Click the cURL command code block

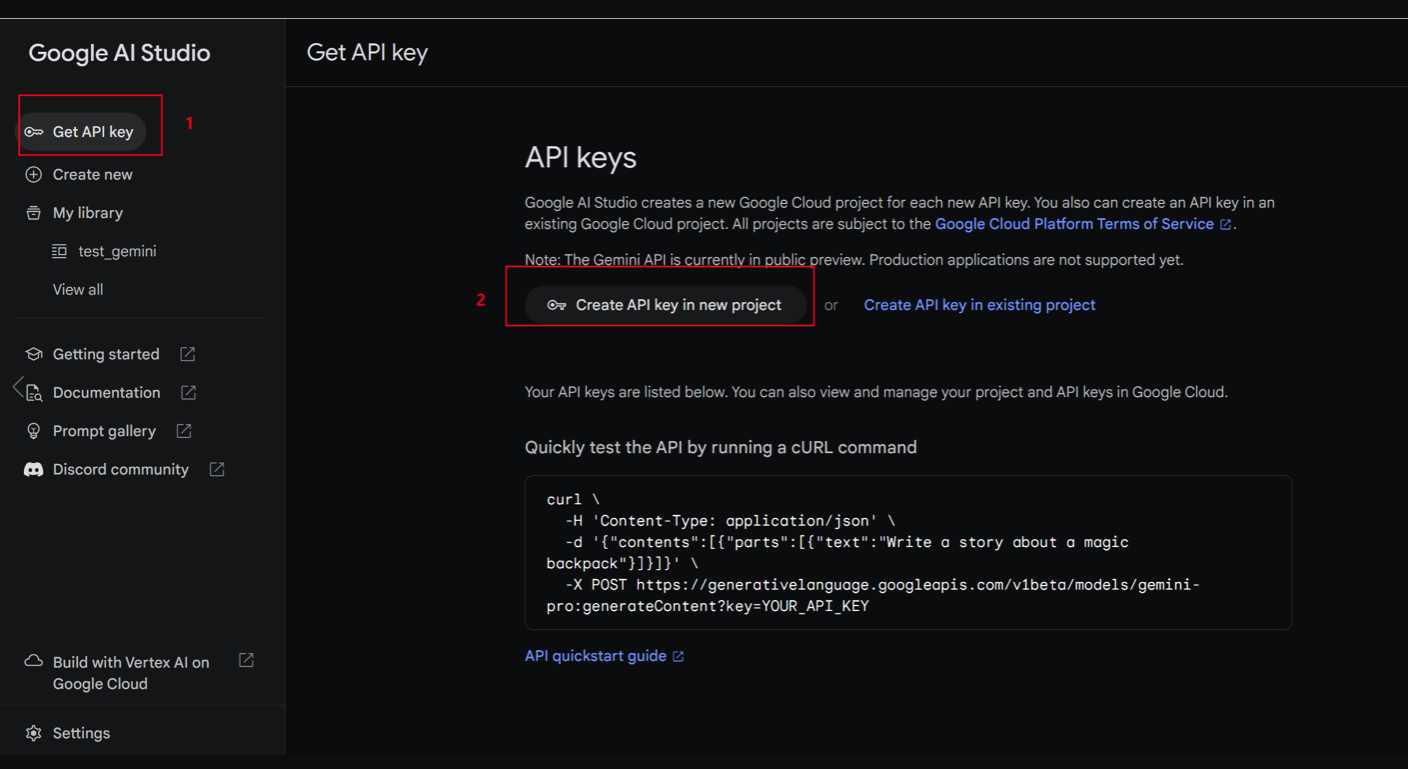click(908, 552)
